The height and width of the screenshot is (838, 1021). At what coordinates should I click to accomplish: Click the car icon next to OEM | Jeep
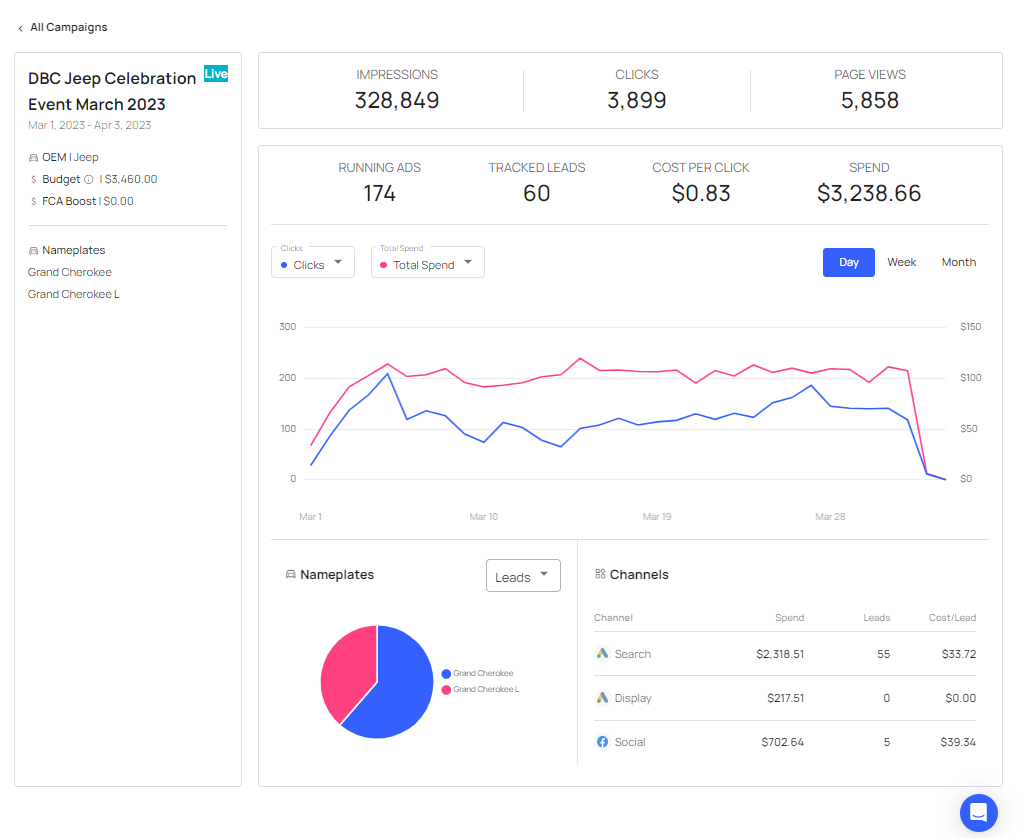pos(36,157)
